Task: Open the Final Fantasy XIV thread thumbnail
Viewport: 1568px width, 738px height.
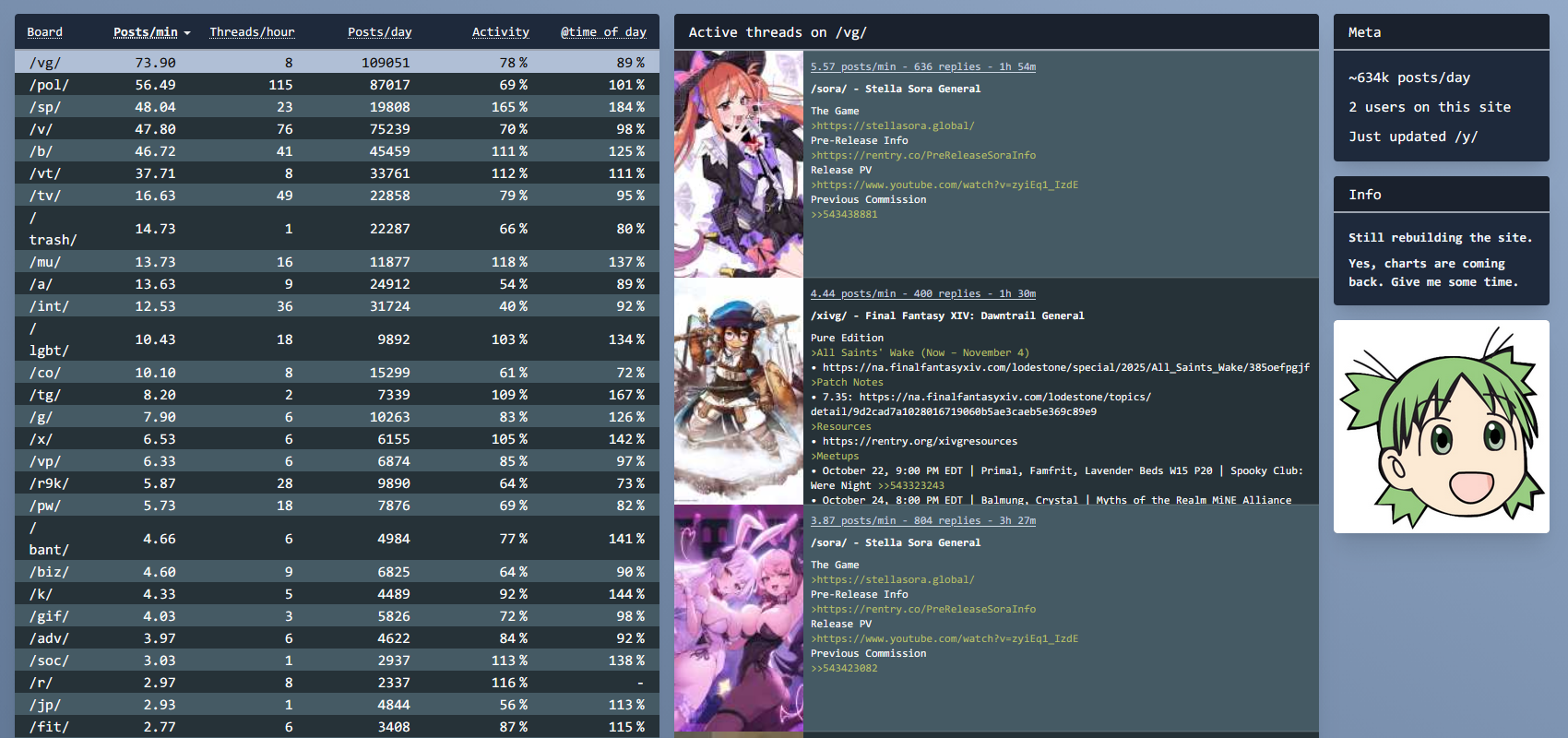Action: (739, 391)
